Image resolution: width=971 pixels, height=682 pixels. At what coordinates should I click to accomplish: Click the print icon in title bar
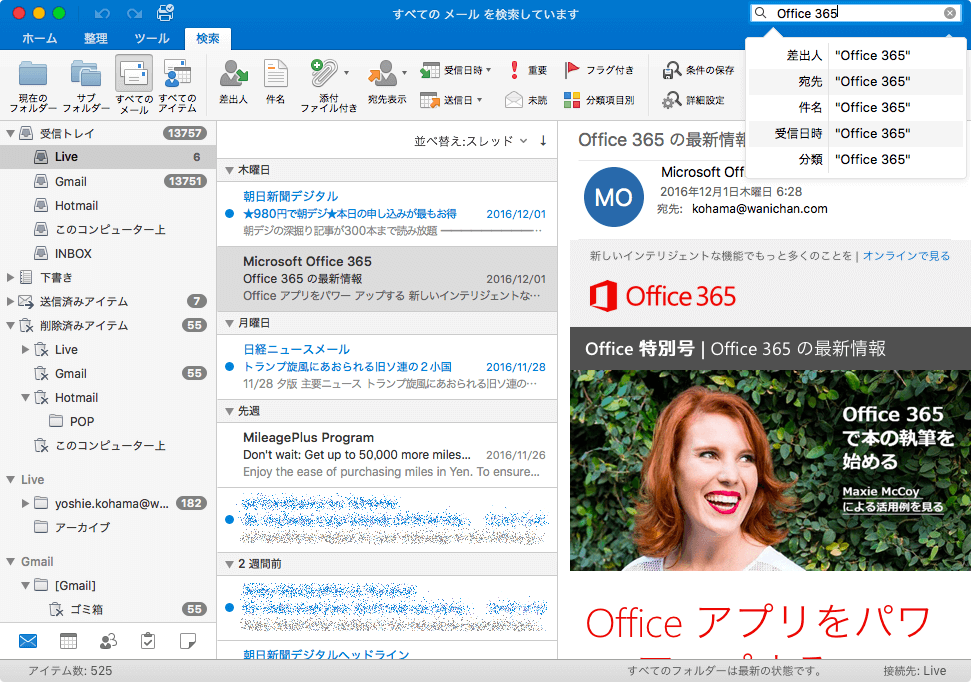pyautogui.click(x=165, y=13)
